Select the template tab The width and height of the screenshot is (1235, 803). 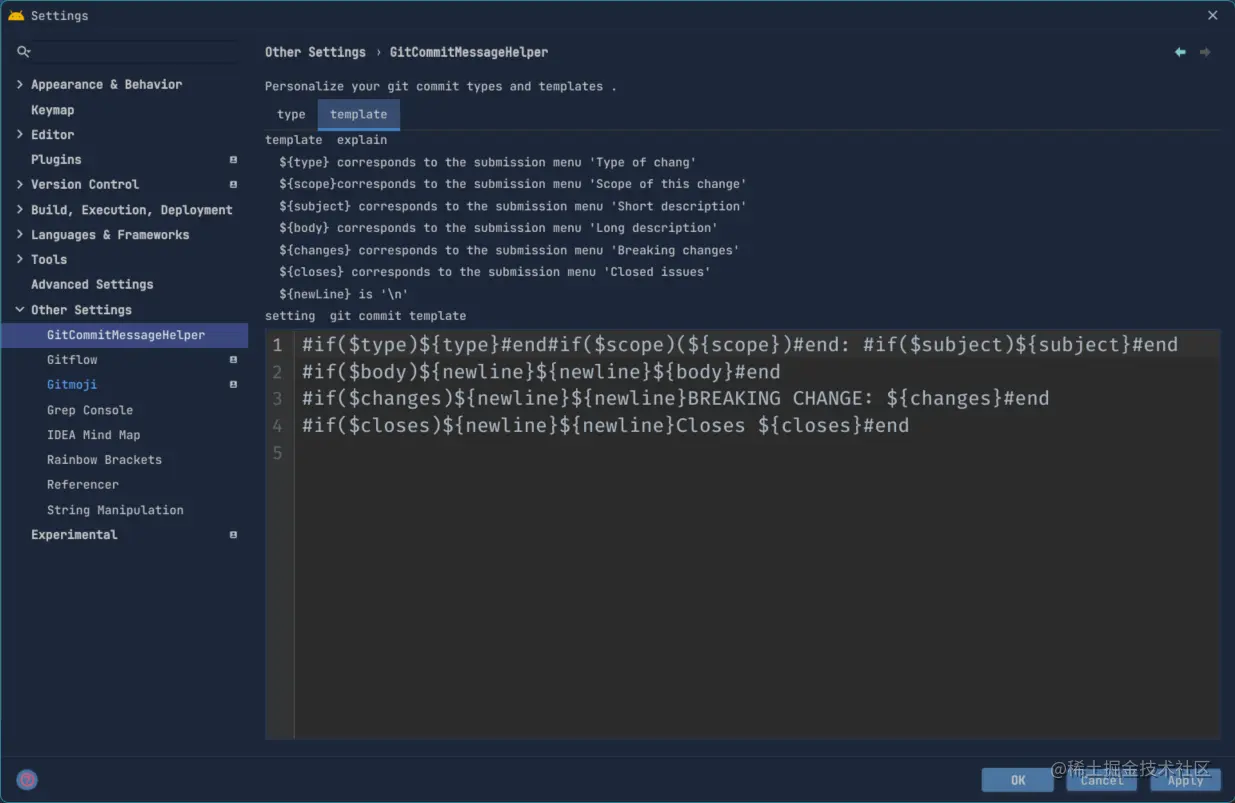[358, 114]
